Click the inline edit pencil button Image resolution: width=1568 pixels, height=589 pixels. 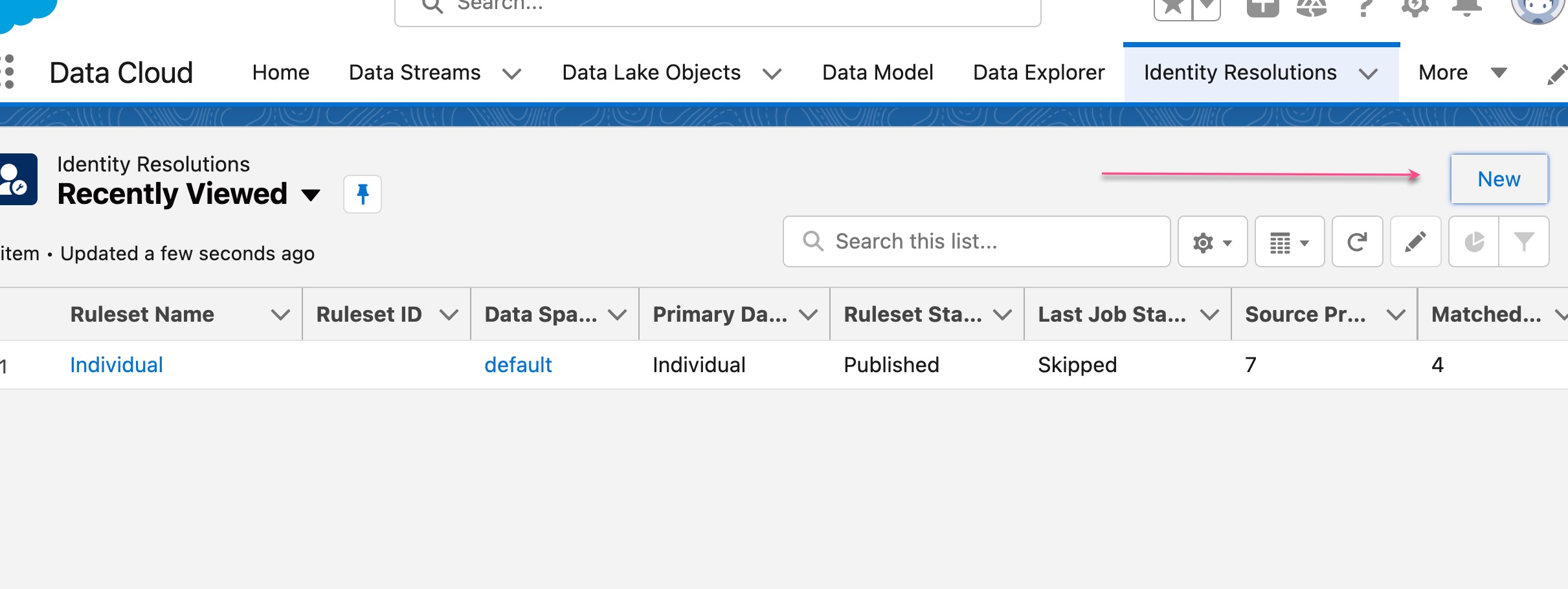1416,242
